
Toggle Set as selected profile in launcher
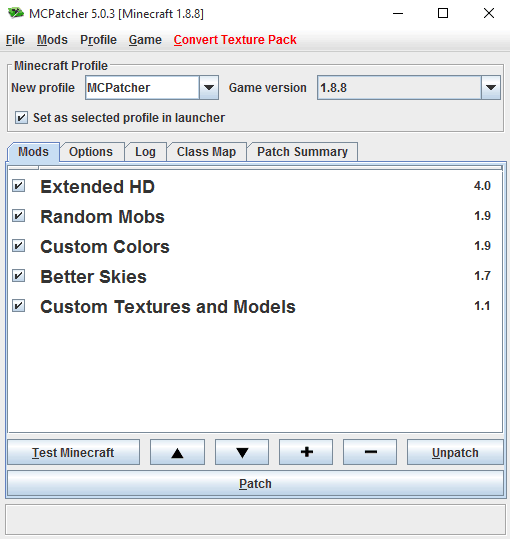tap(21, 118)
